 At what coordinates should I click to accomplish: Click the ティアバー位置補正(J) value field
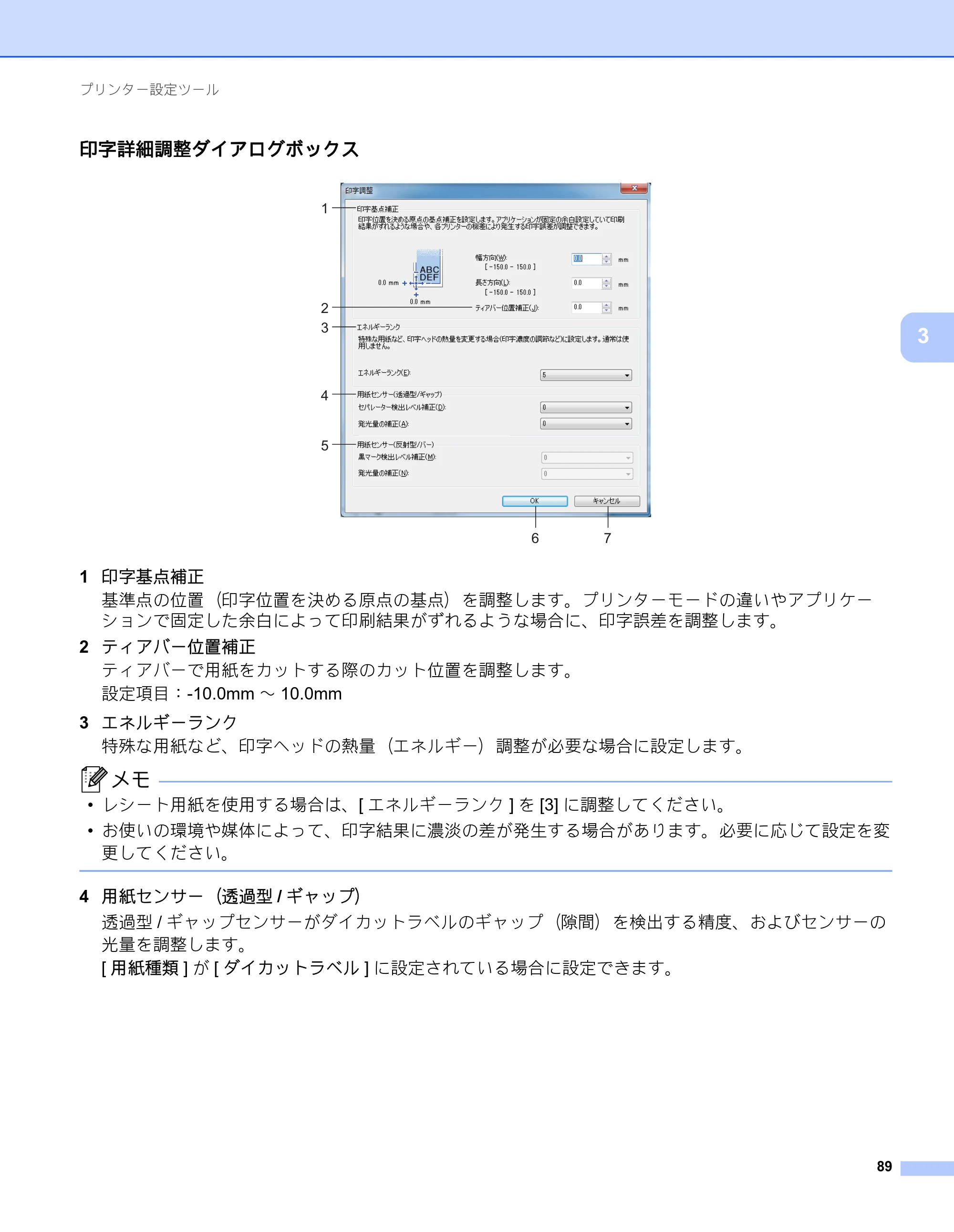[586, 307]
